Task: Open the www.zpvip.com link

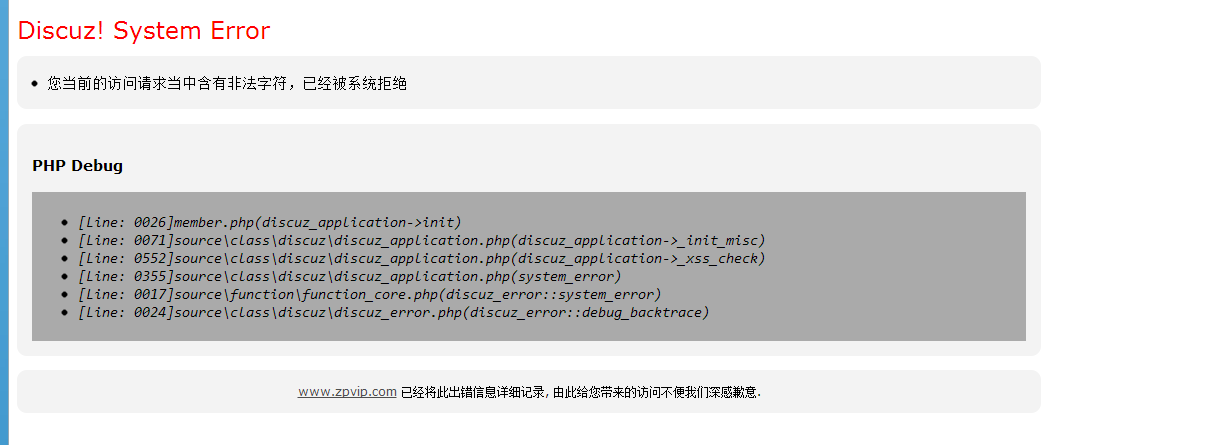Action: (347, 392)
